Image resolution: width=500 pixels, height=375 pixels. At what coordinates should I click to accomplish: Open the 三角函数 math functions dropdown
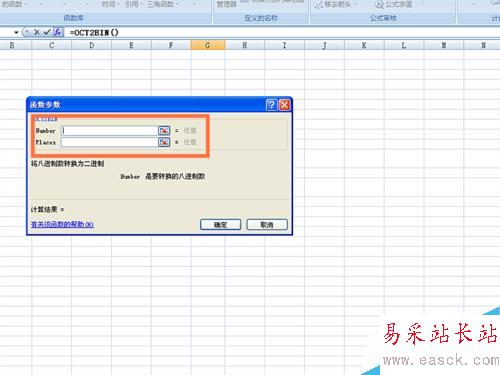(x=163, y=4)
